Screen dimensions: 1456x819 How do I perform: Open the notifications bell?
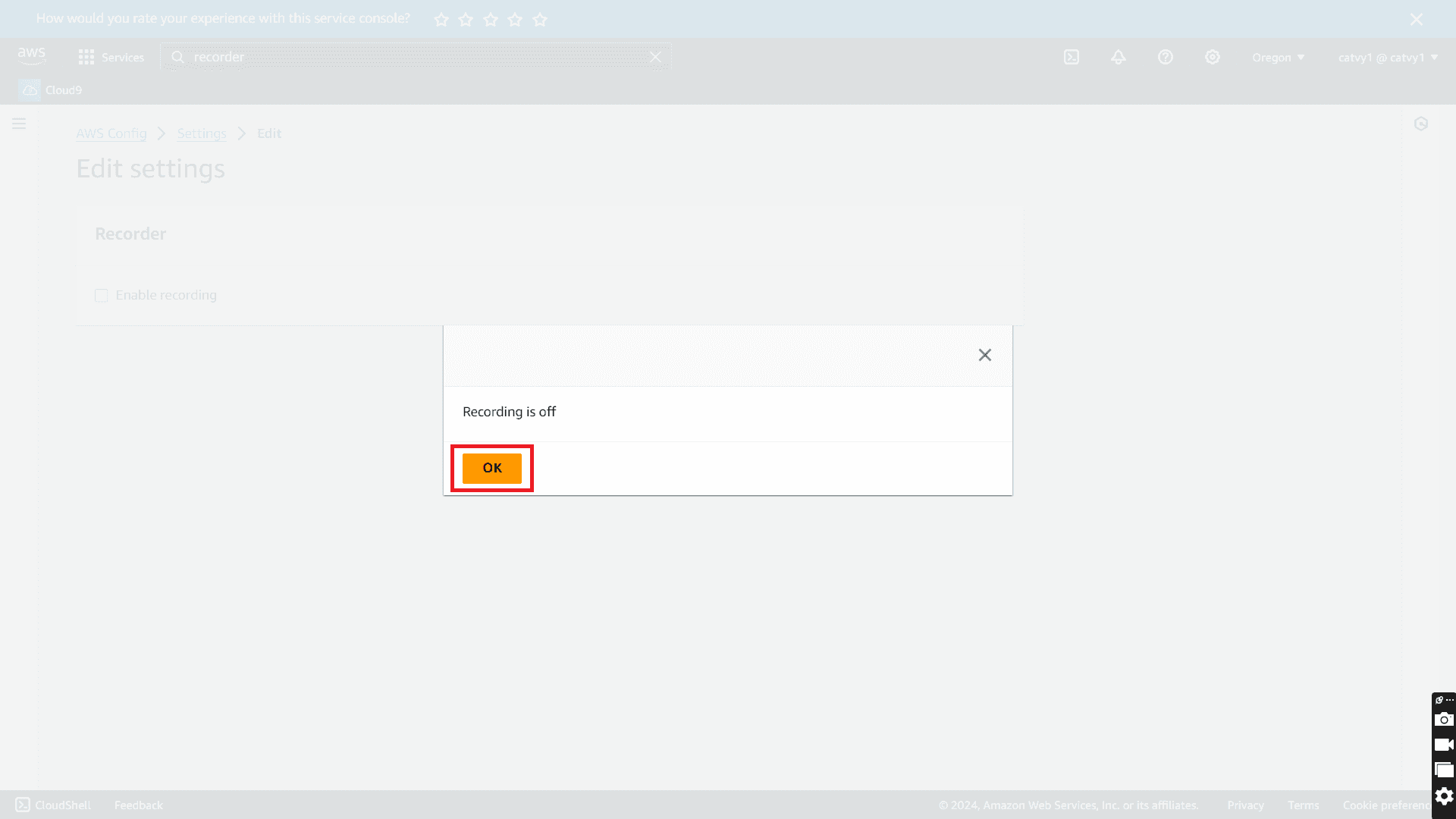click(x=1118, y=57)
